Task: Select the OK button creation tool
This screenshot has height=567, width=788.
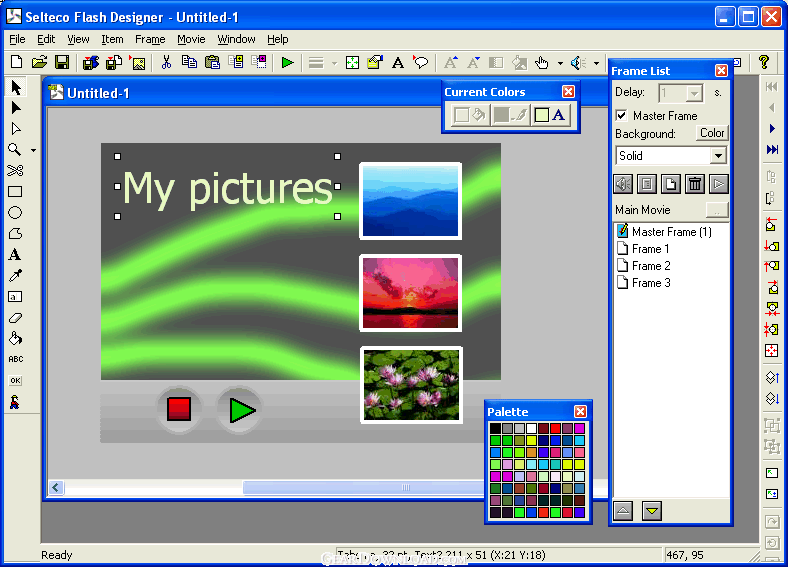Action: pos(15,381)
